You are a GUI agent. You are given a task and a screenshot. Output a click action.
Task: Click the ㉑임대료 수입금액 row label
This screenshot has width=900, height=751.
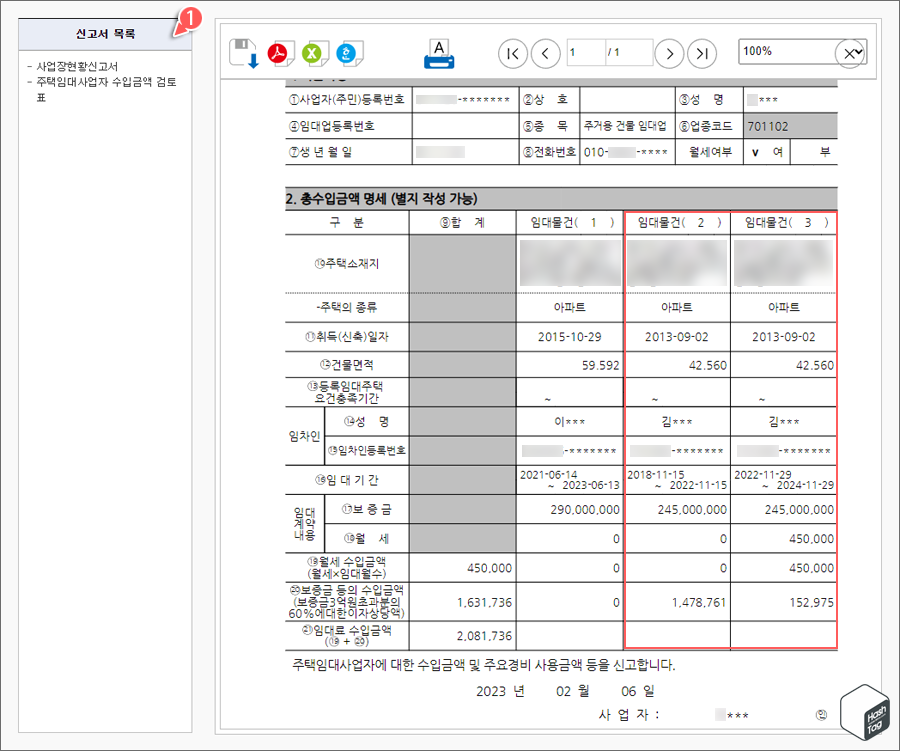pyautogui.click(x=347, y=636)
